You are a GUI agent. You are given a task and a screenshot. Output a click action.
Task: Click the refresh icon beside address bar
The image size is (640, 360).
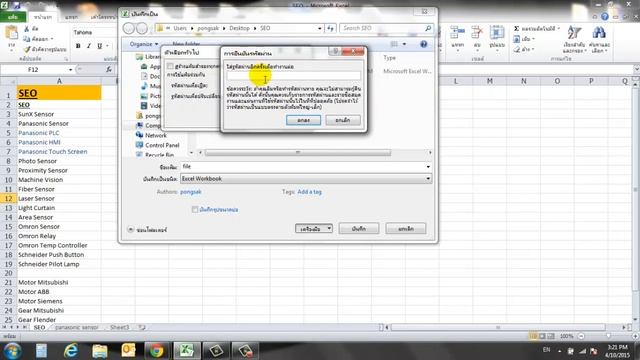point(330,28)
